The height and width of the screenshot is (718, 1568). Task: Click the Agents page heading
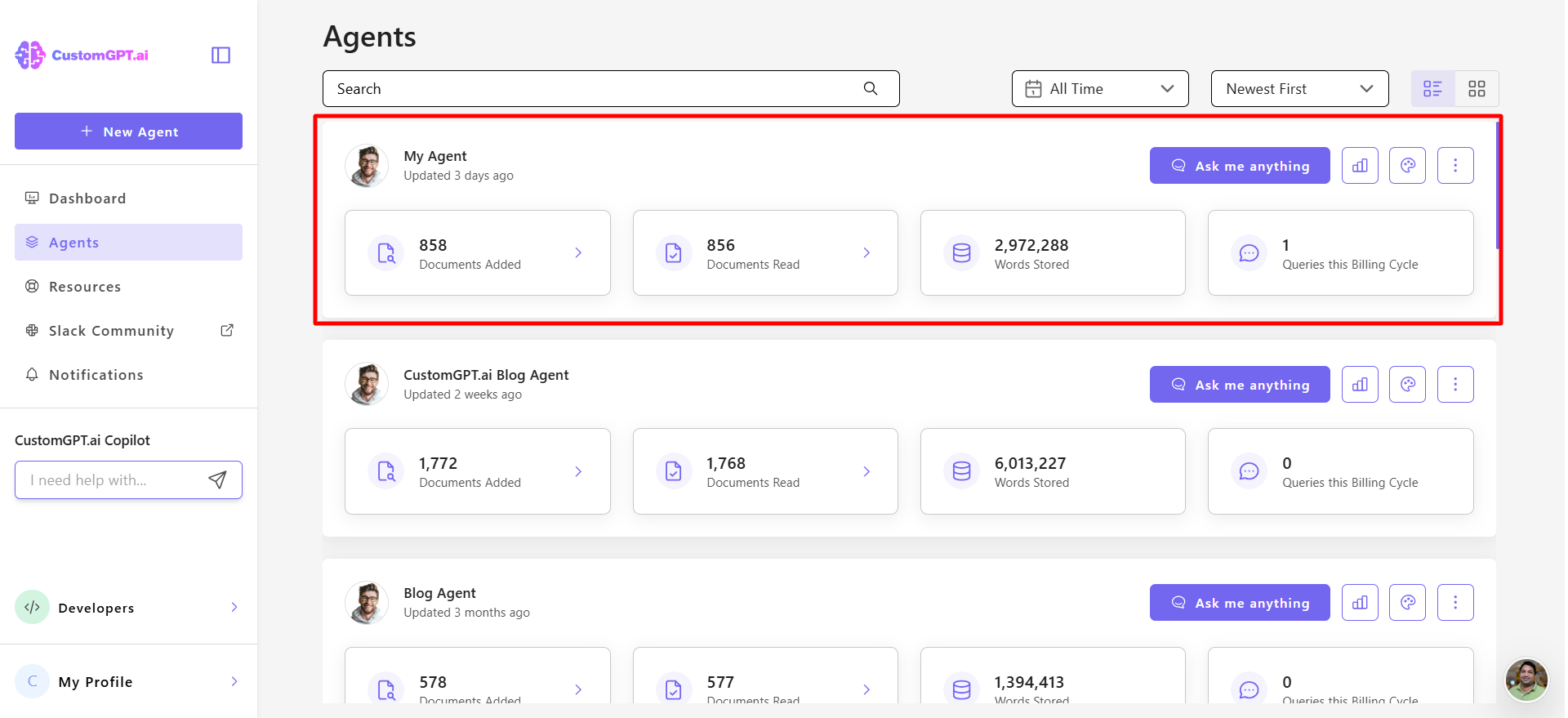(369, 37)
